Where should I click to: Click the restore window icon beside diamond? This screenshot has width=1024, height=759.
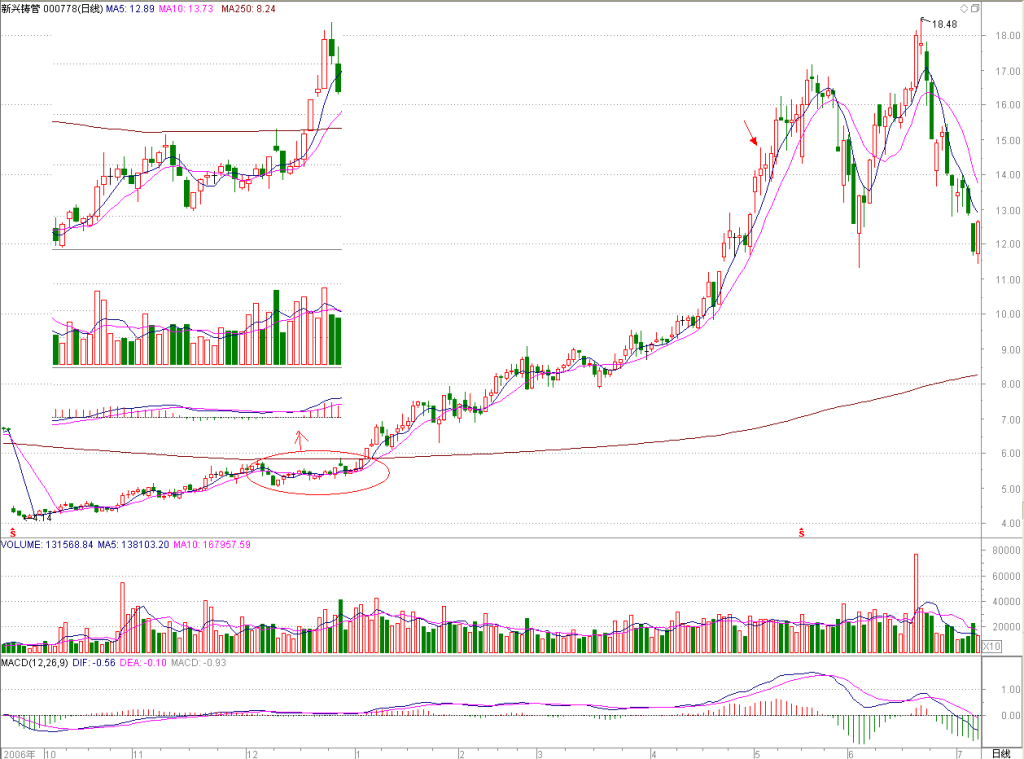click(975, 8)
